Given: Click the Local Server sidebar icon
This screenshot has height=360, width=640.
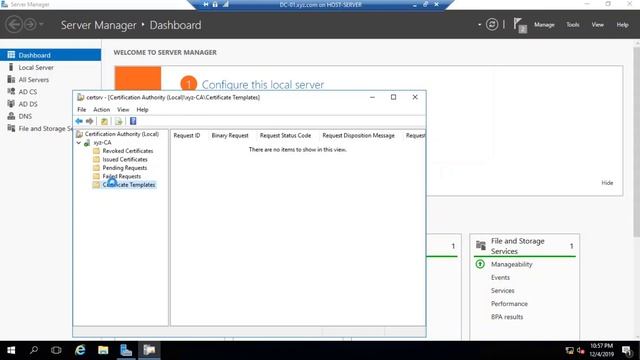Looking at the screenshot, I should (x=11, y=67).
